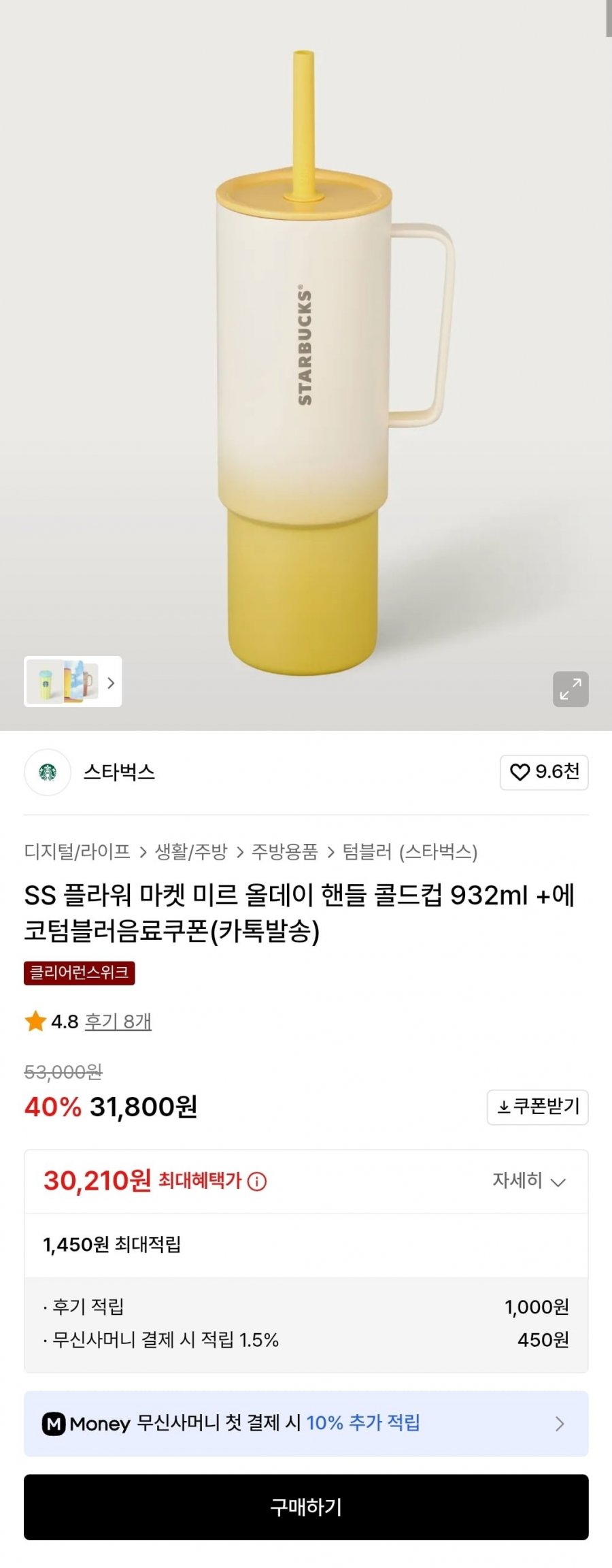612x1568 pixels.
Task: Open the product image thumbnail gallery
Action: (63, 681)
